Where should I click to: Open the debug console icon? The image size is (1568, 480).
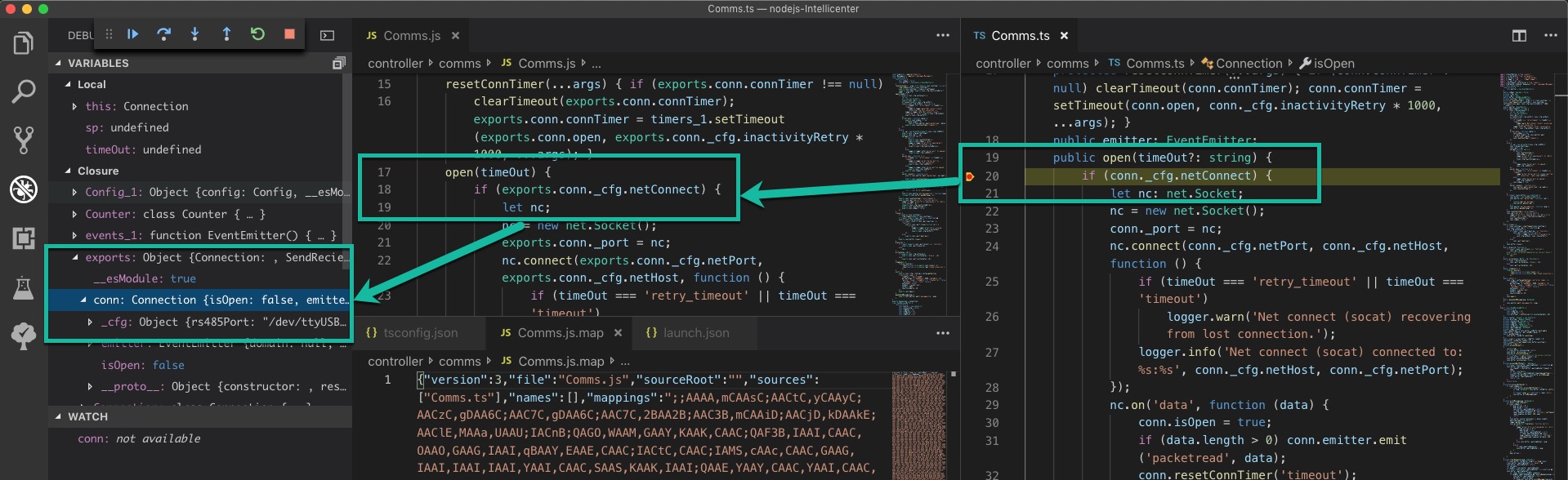coord(327,35)
